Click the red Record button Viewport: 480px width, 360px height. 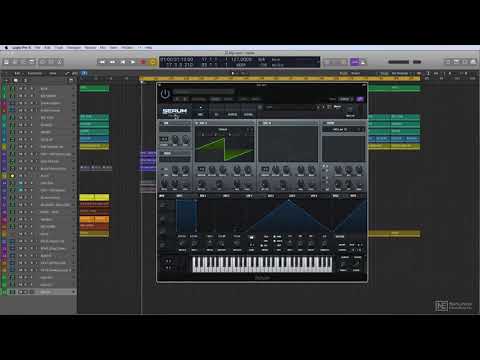coord(143,62)
